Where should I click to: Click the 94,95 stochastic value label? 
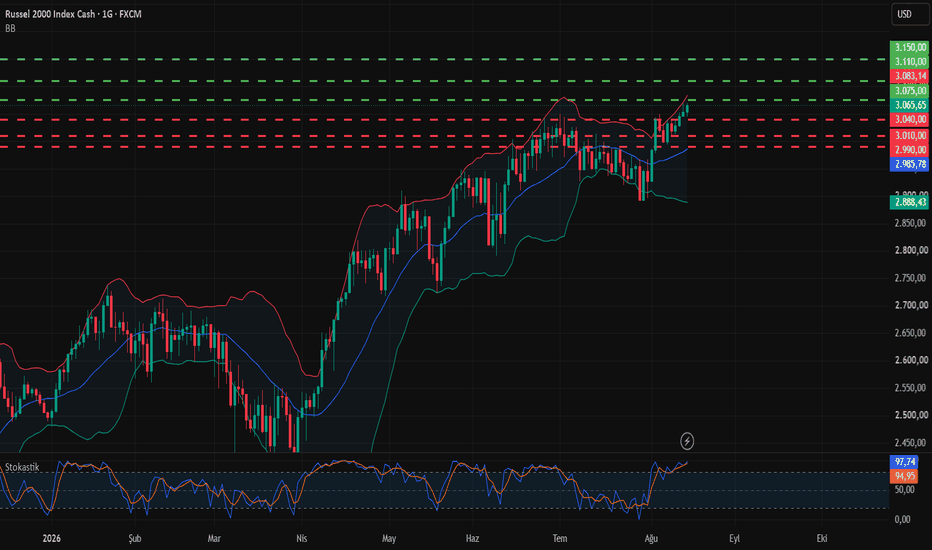coord(905,476)
